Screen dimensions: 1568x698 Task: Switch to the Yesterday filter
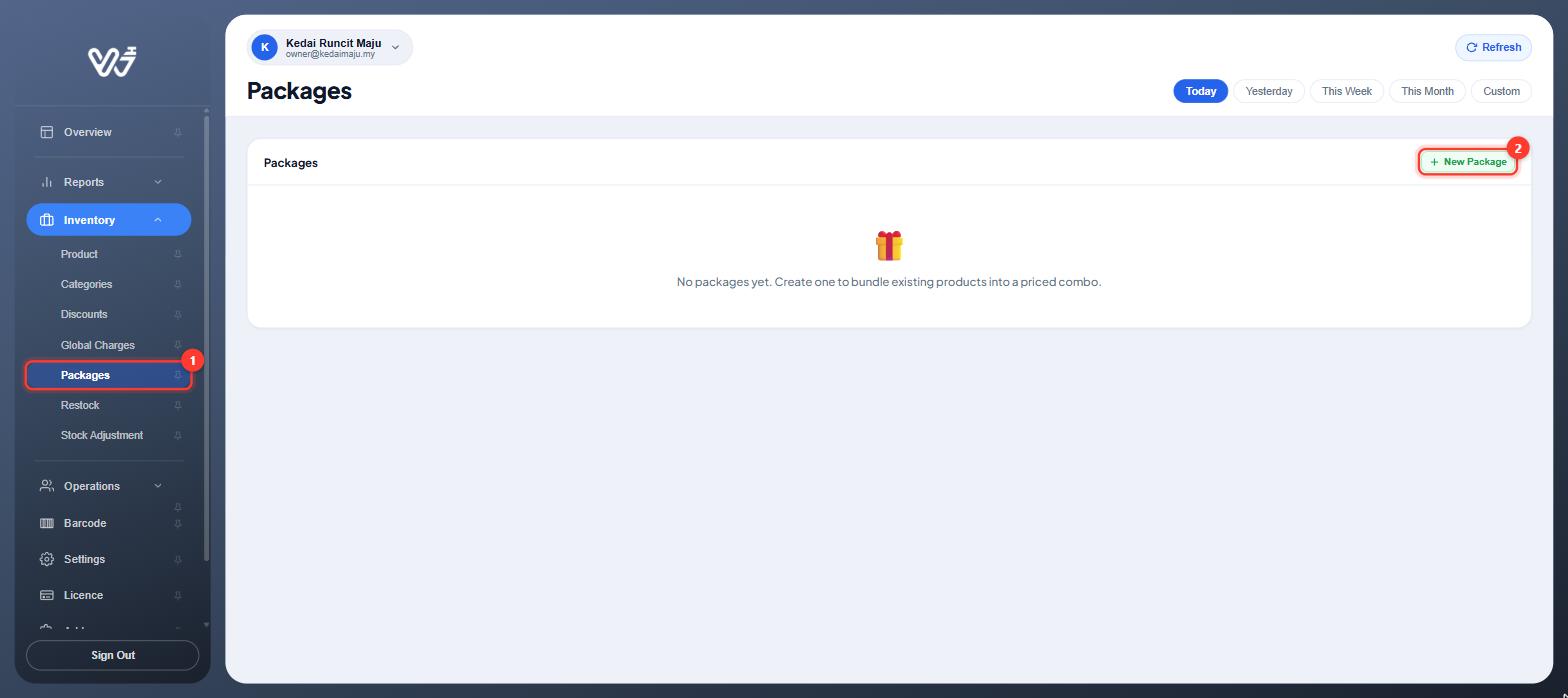click(x=1269, y=91)
